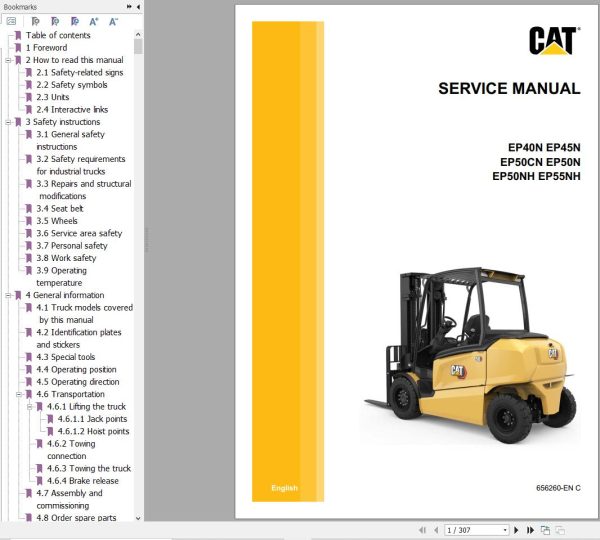Open '3.1 General safety instructions' bookmark
This screenshot has width=600, height=540.
point(70,140)
